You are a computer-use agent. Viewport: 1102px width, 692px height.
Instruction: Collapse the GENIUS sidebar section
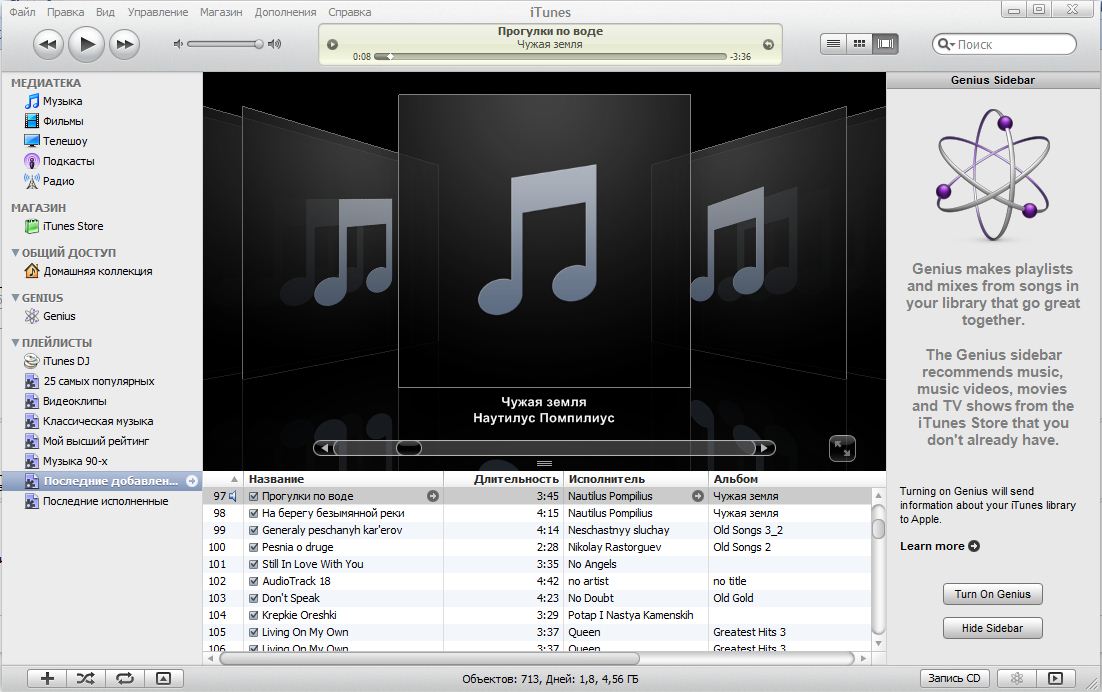(x=15, y=298)
